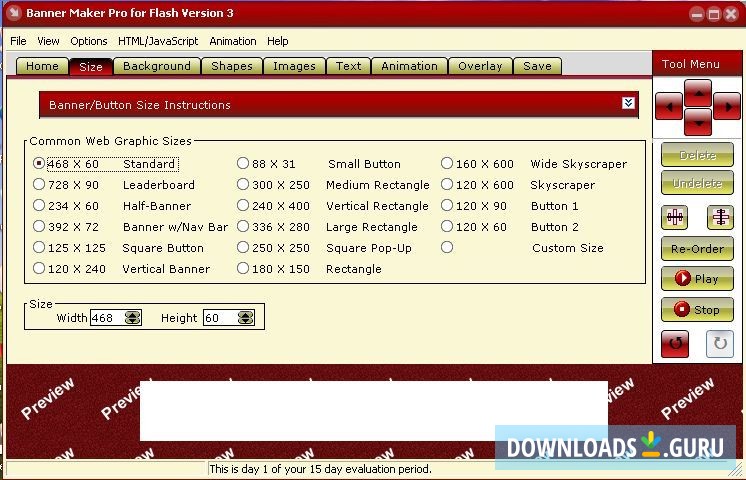Image resolution: width=746 pixels, height=480 pixels.
Task: Open the HTML/JavaScript menu
Action: (x=158, y=41)
